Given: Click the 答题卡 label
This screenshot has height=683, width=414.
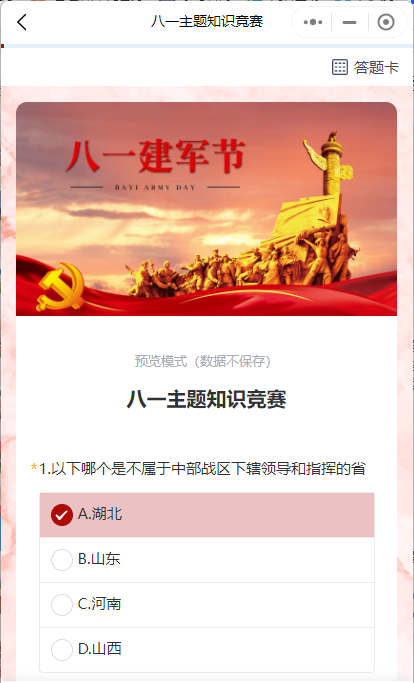Looking at the screenshot, I should click(x=376, y=68).
